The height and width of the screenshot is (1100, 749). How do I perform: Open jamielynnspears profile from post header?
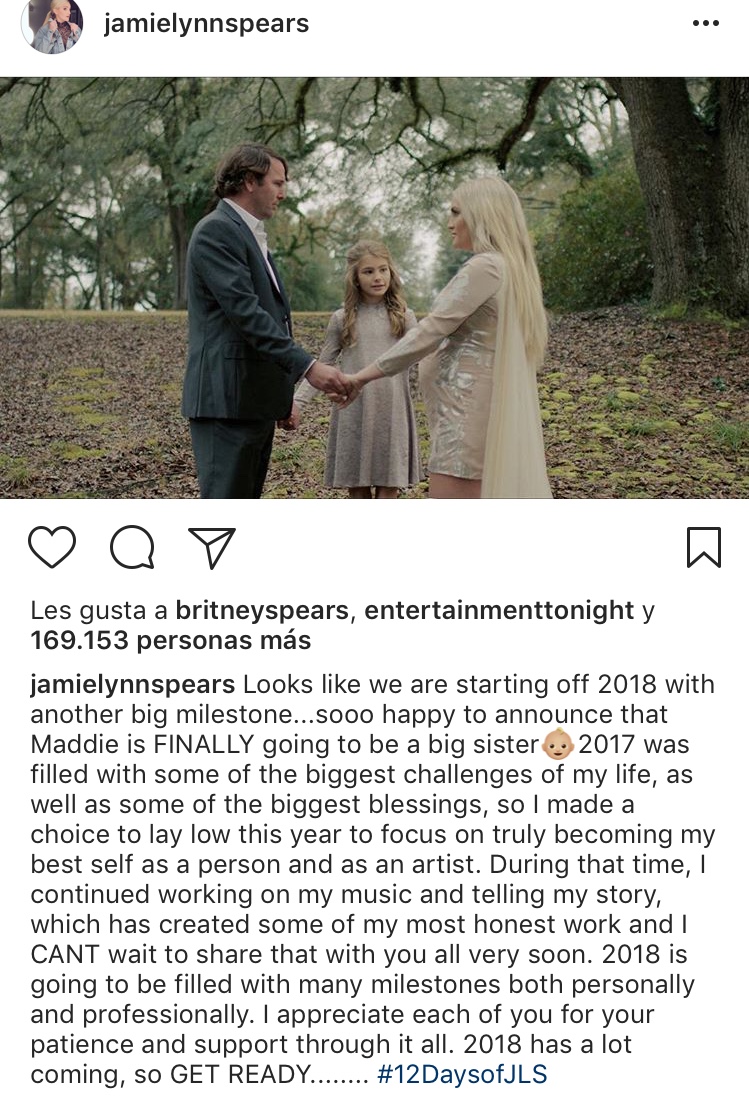tap(206, 24)
